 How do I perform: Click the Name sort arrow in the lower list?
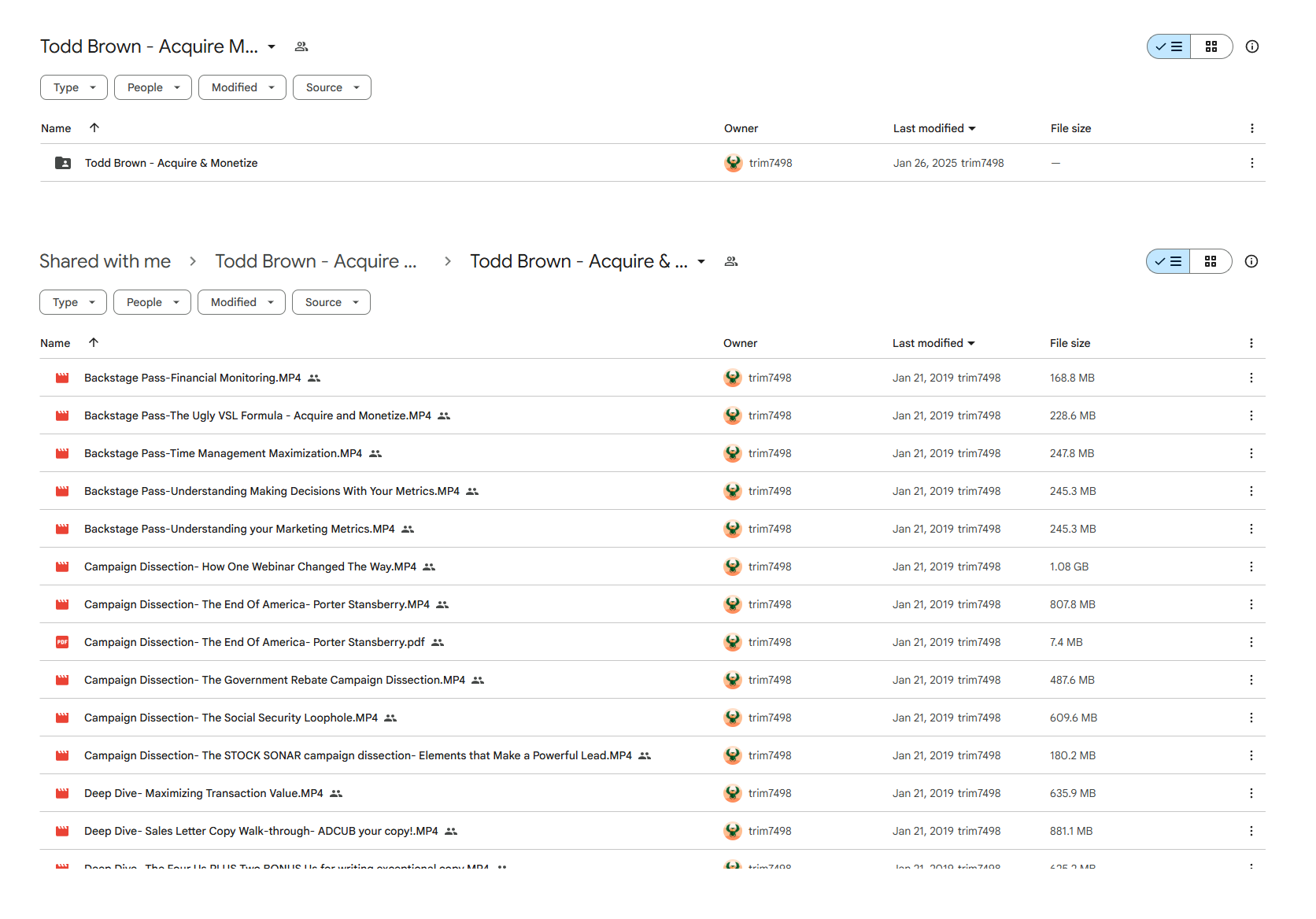point(94,342)
